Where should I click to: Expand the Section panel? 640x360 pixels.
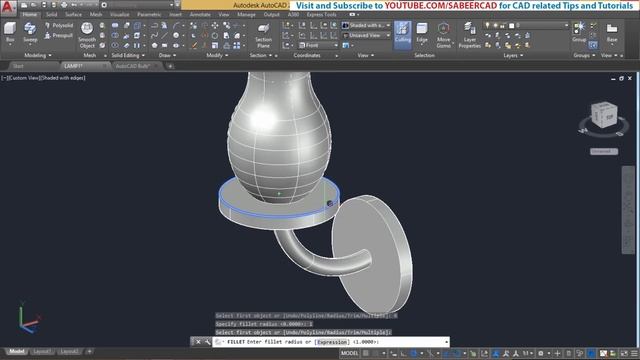(x=260, y=55)
